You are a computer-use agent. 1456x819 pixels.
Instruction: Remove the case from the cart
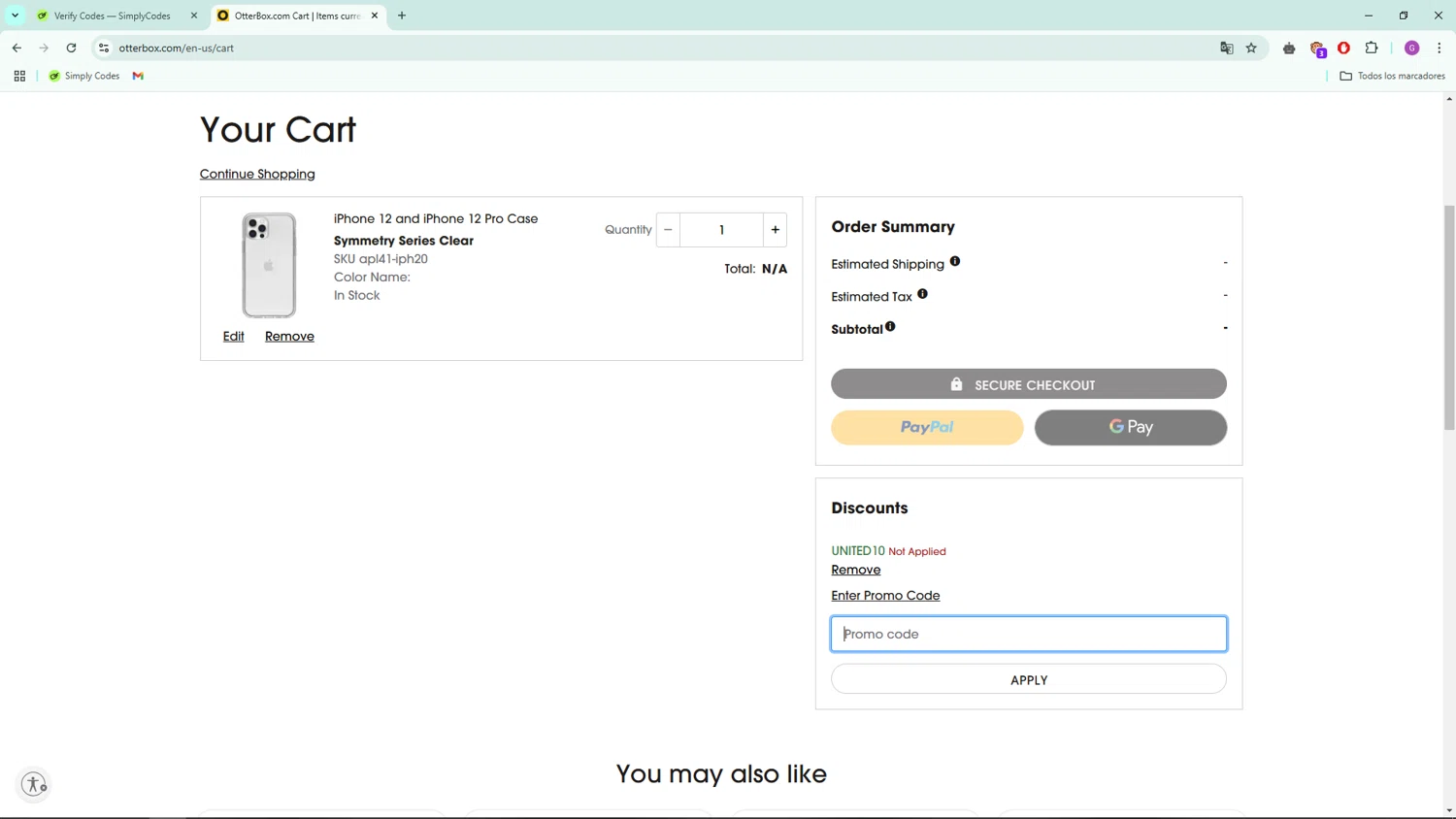[x=289, y=336]
